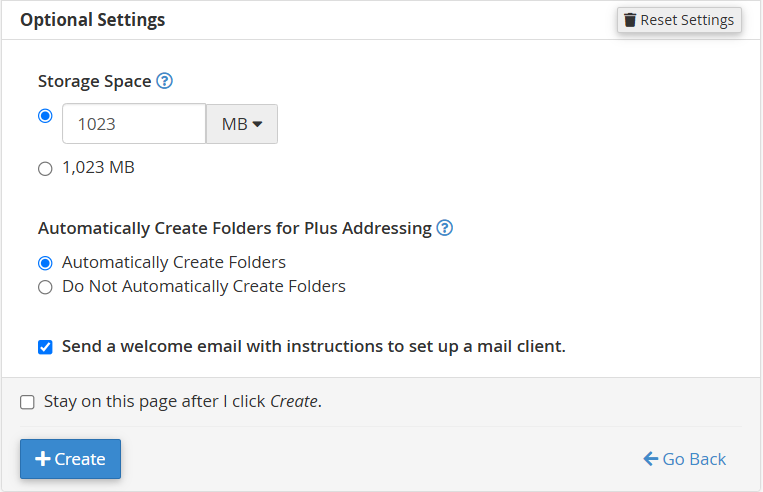Viewport: 763px width, 492px height.
Task: Click the 'Stay on this page' label text
Action: (x=183, y=402)
